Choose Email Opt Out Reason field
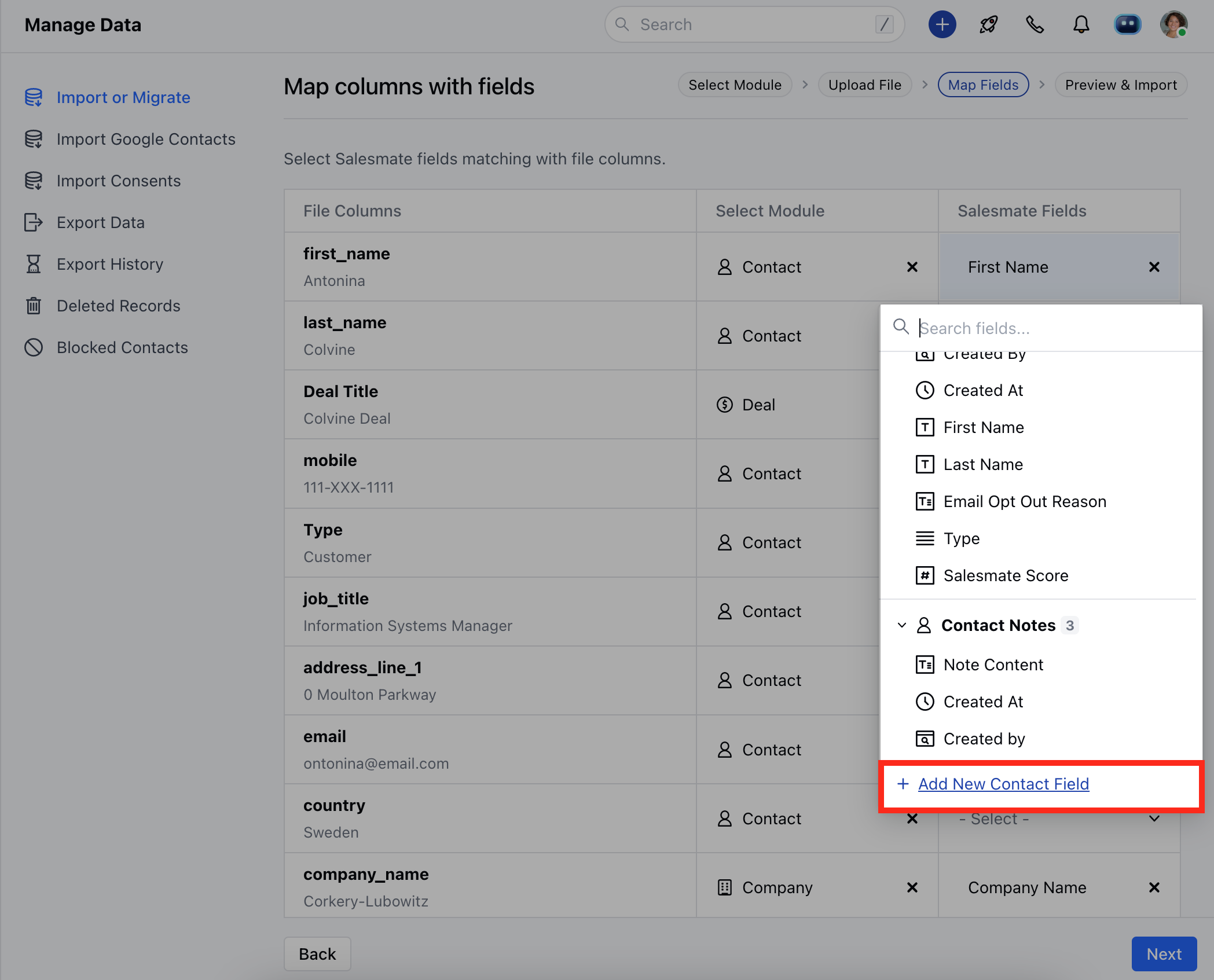1214x980 pixels. (1025, 501)
